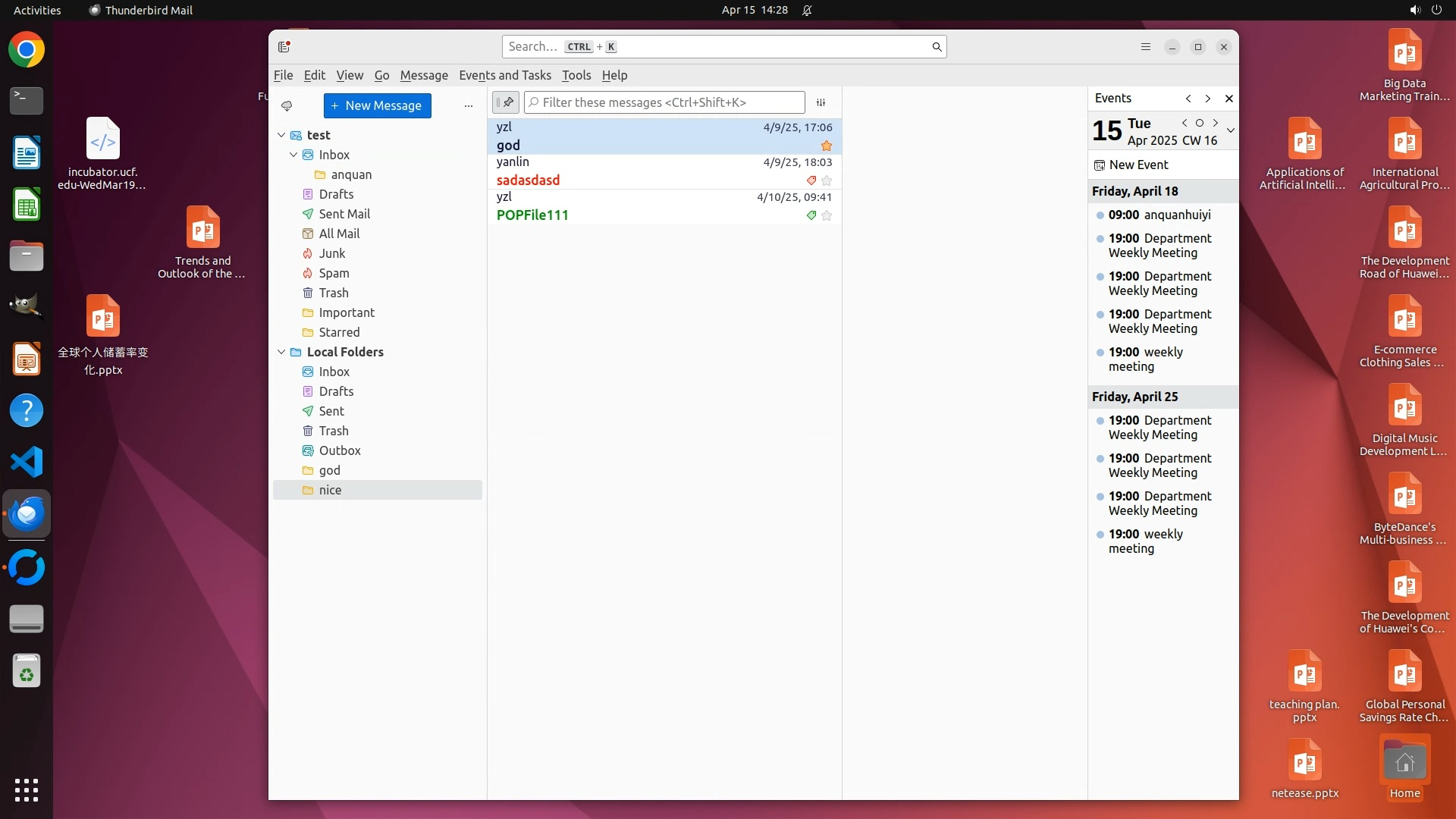
Task: Open the Tools menu
Action: 576,75
